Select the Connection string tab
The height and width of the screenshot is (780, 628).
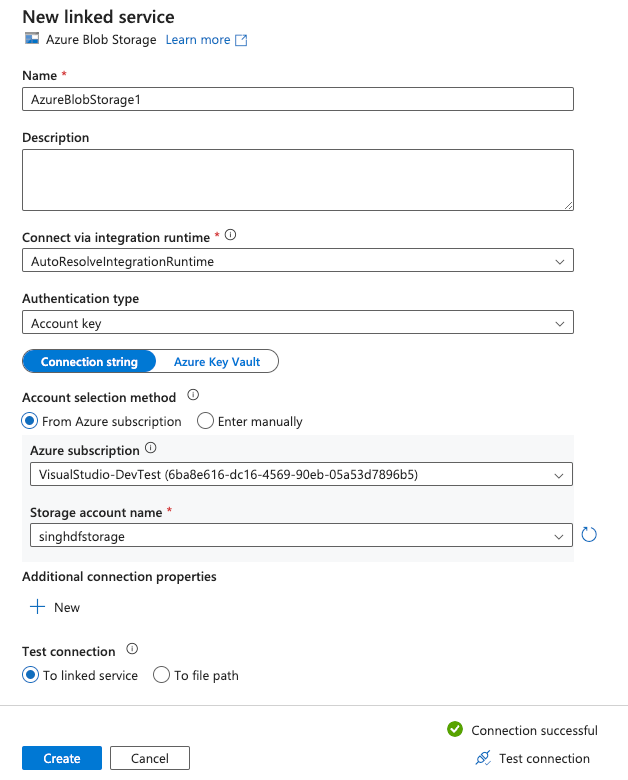click(89, 362)
